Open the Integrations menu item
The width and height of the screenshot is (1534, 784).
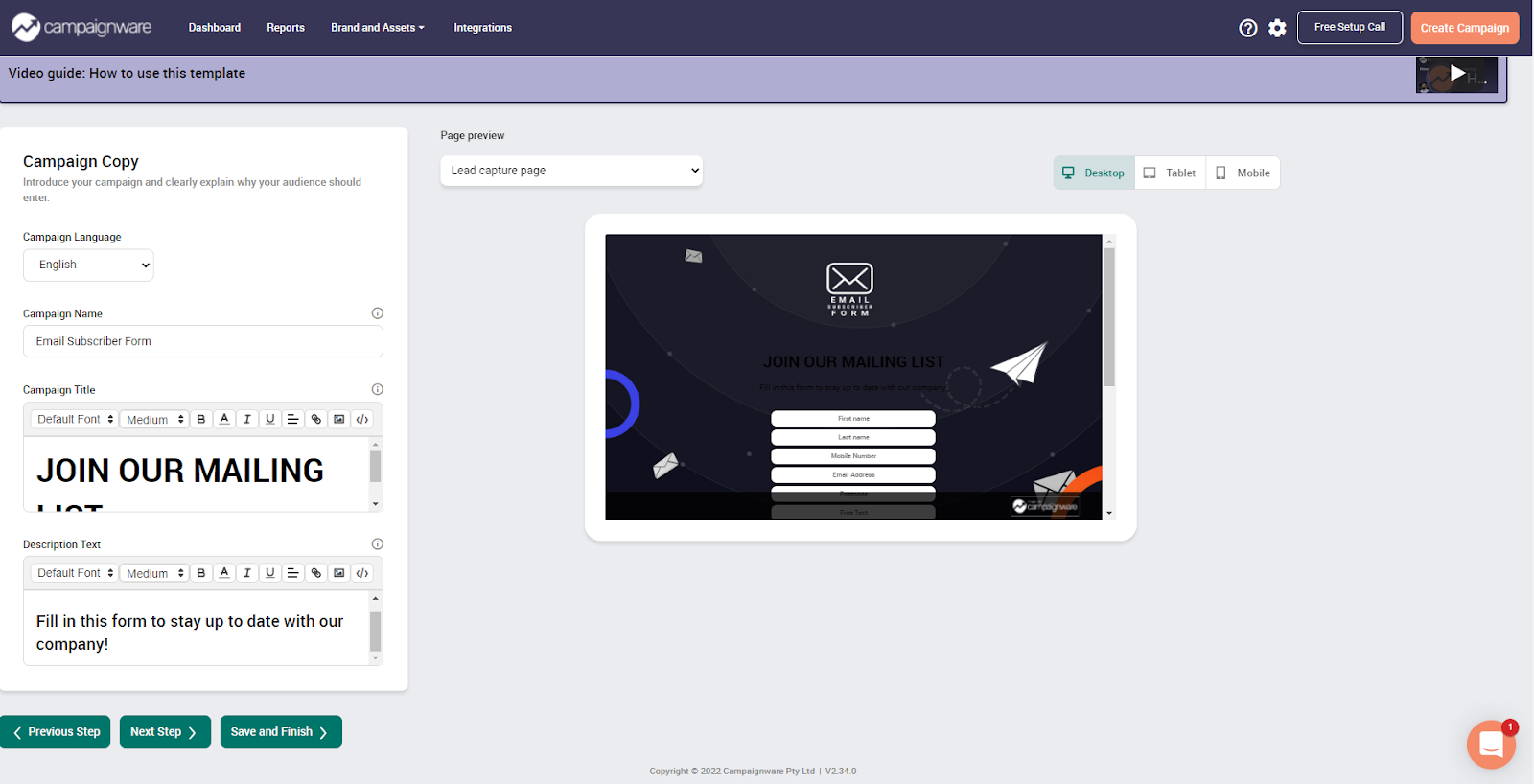point(482,28)
